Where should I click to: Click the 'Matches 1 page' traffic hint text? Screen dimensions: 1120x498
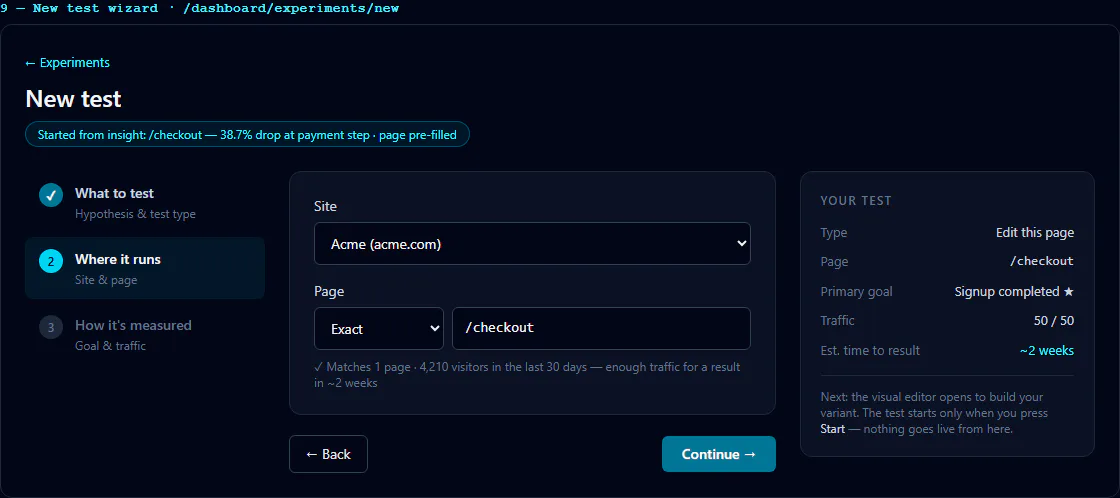[527, 375]
